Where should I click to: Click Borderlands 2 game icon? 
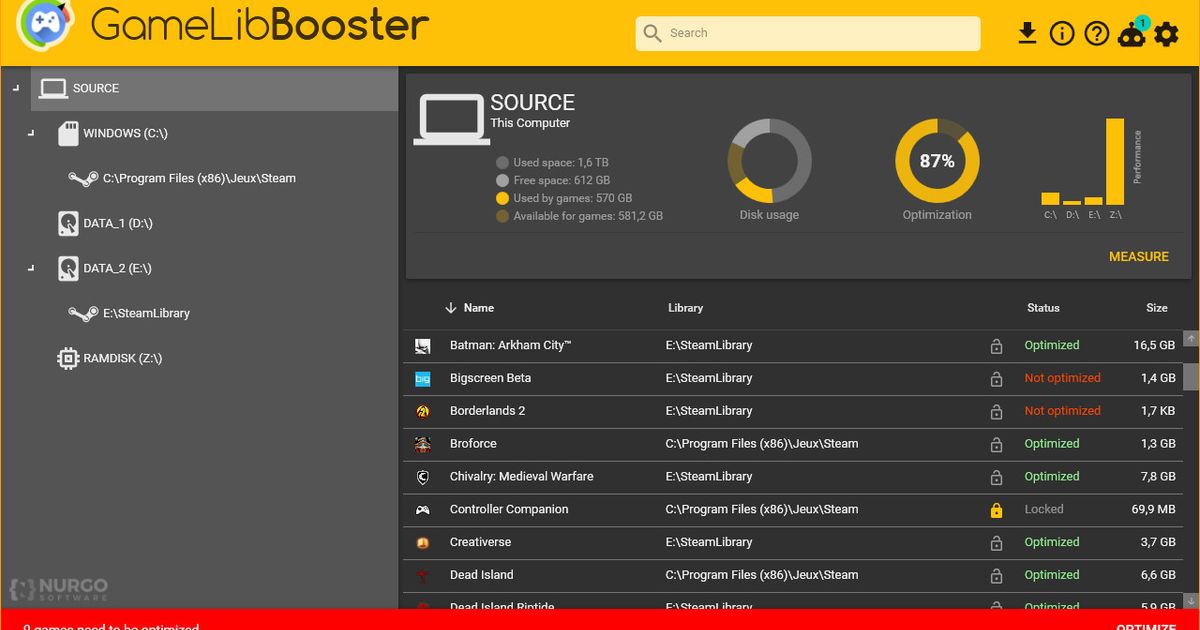[x=423, y=411]
